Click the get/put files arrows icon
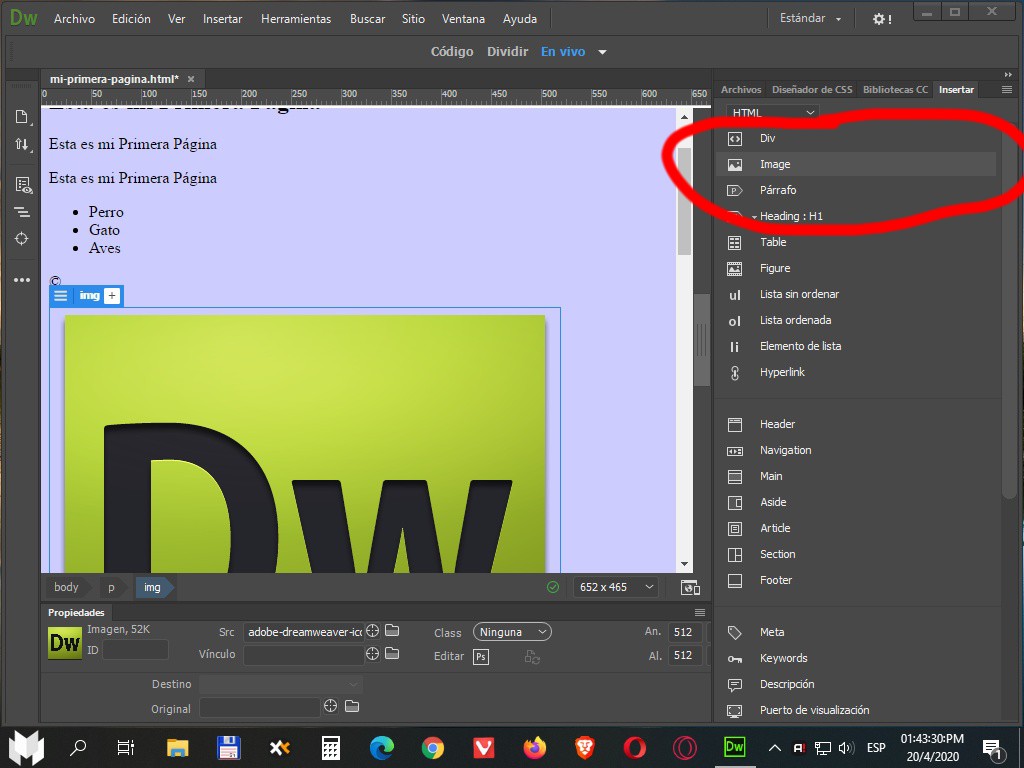The width and height of the screenshot is (1024, 768). tap(22, 144)
